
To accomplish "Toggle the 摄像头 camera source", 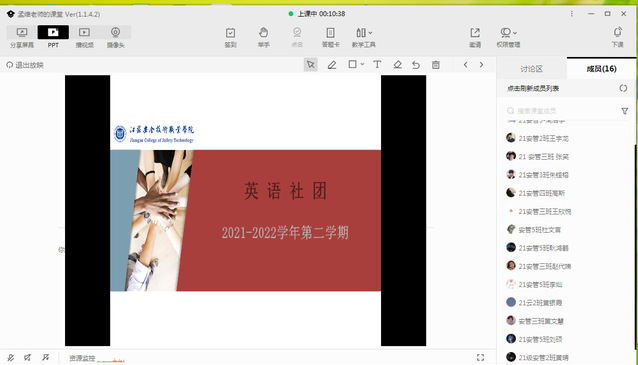I will [116, 37].
